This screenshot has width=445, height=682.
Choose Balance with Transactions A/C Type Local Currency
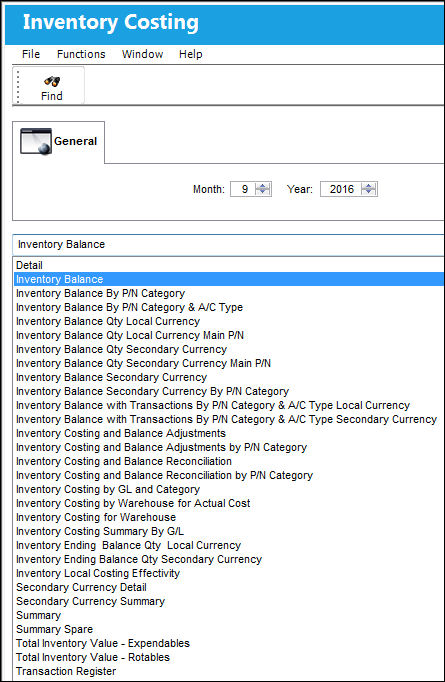point(229,405)
